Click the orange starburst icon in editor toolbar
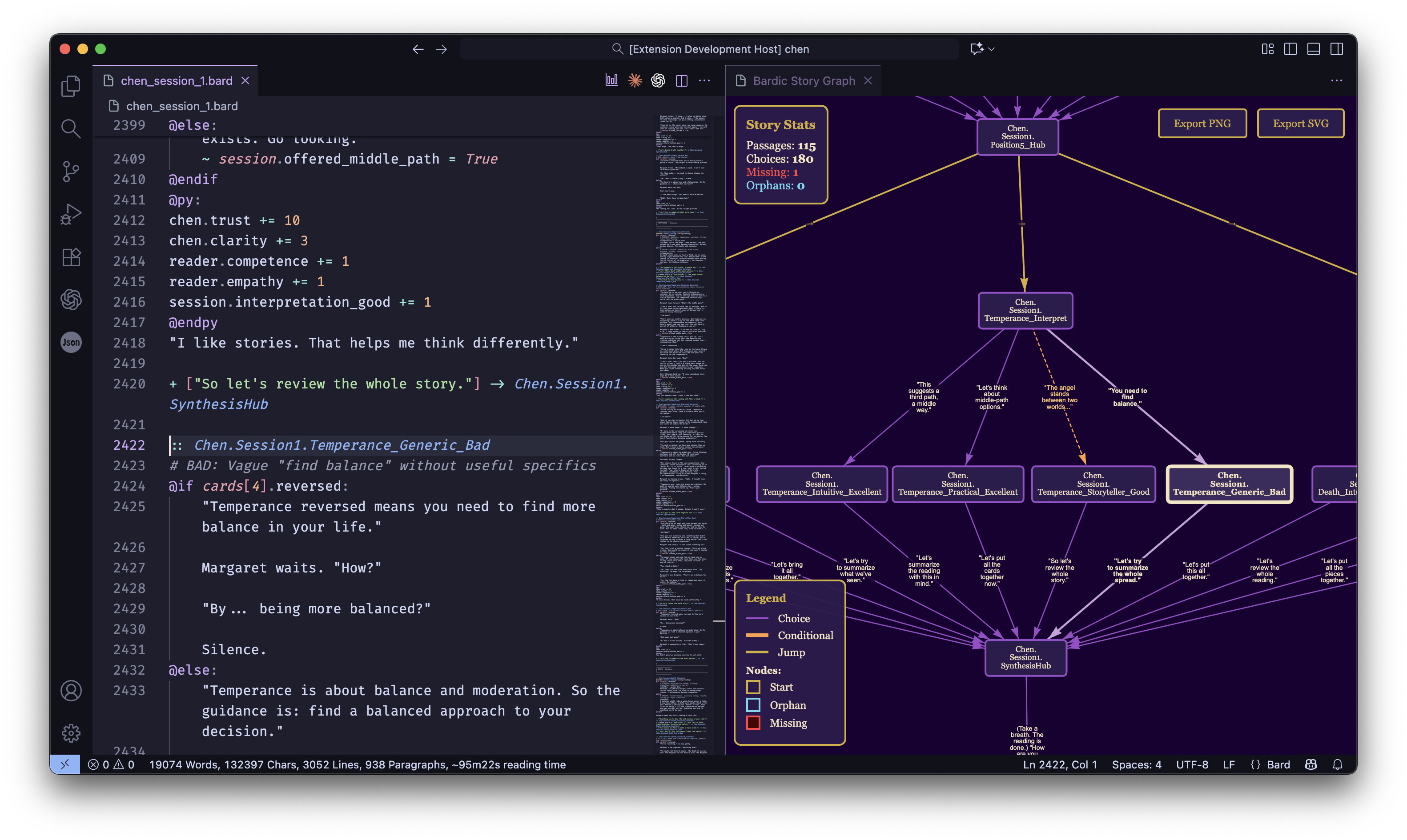Screen dimensions: 1407x840 coord(635,80)
